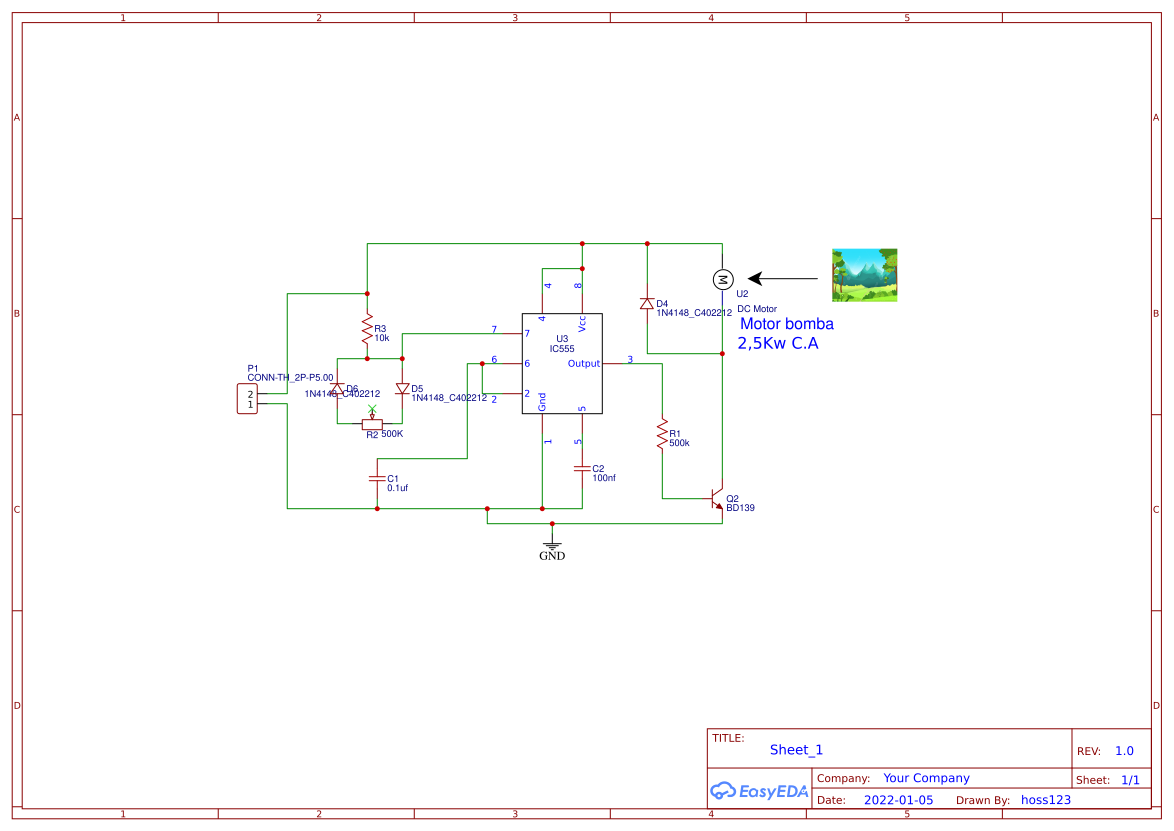Click the REV value '1.0'
1174x831 pixels.
tap(1124, 751)
